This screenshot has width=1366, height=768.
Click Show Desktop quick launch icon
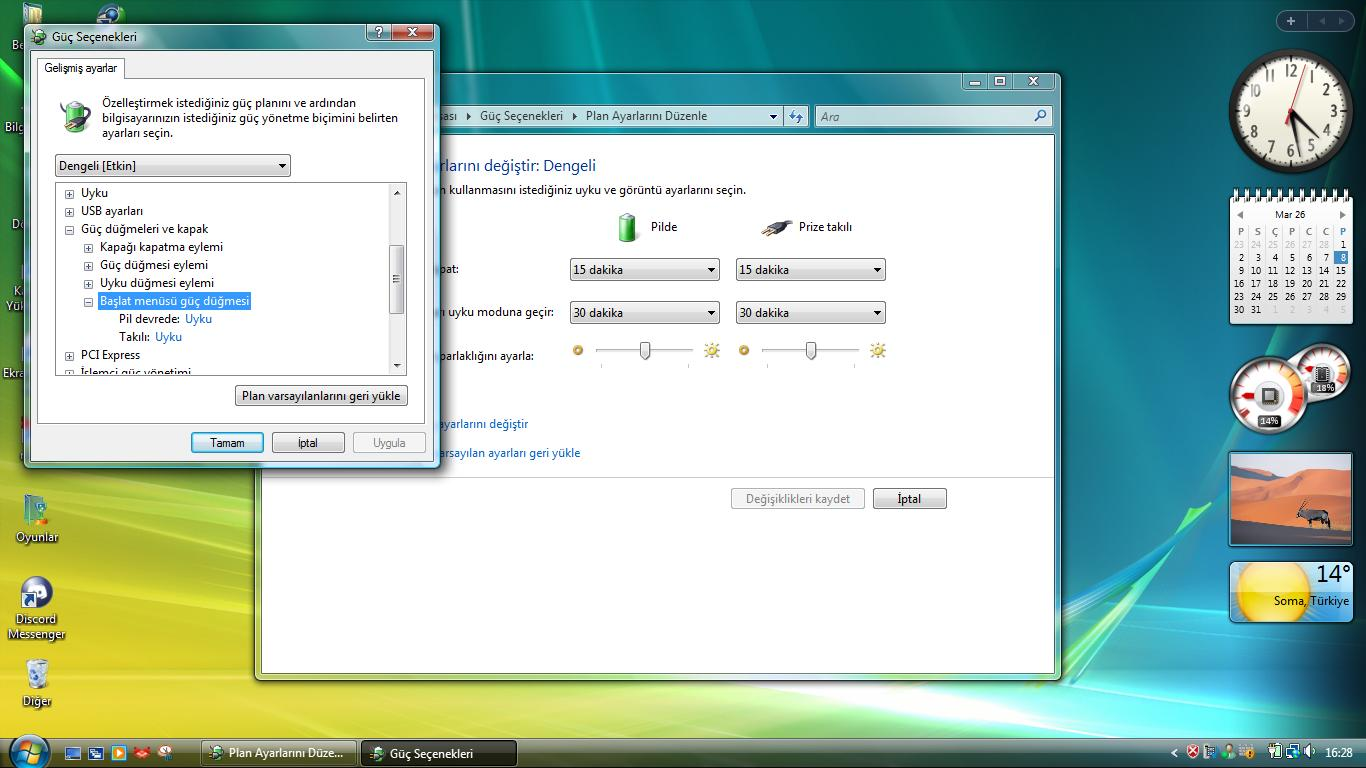(73, 753)
